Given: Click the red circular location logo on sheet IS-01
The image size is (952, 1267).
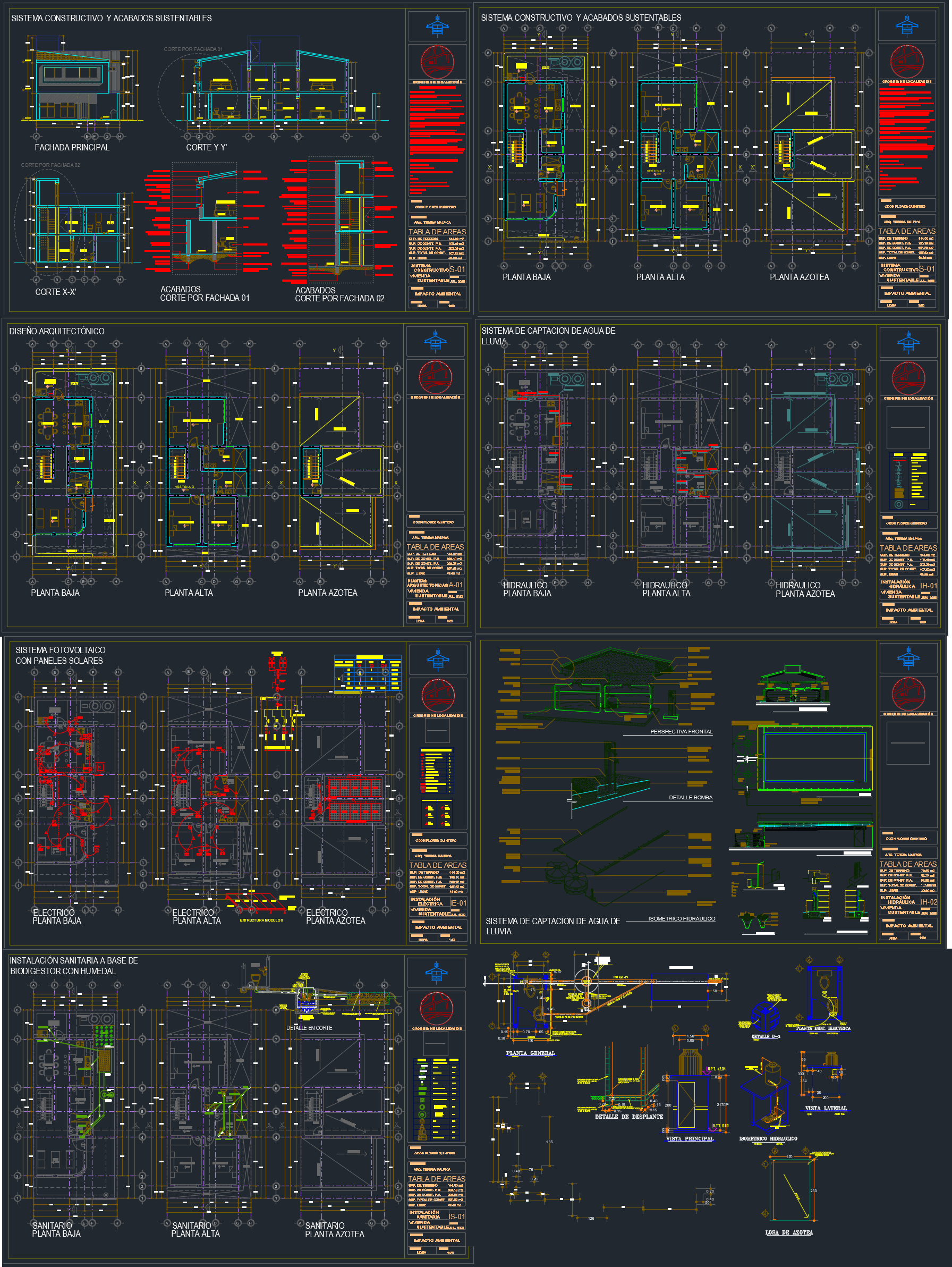Looking at the screenshot, I should (437, 1009).
